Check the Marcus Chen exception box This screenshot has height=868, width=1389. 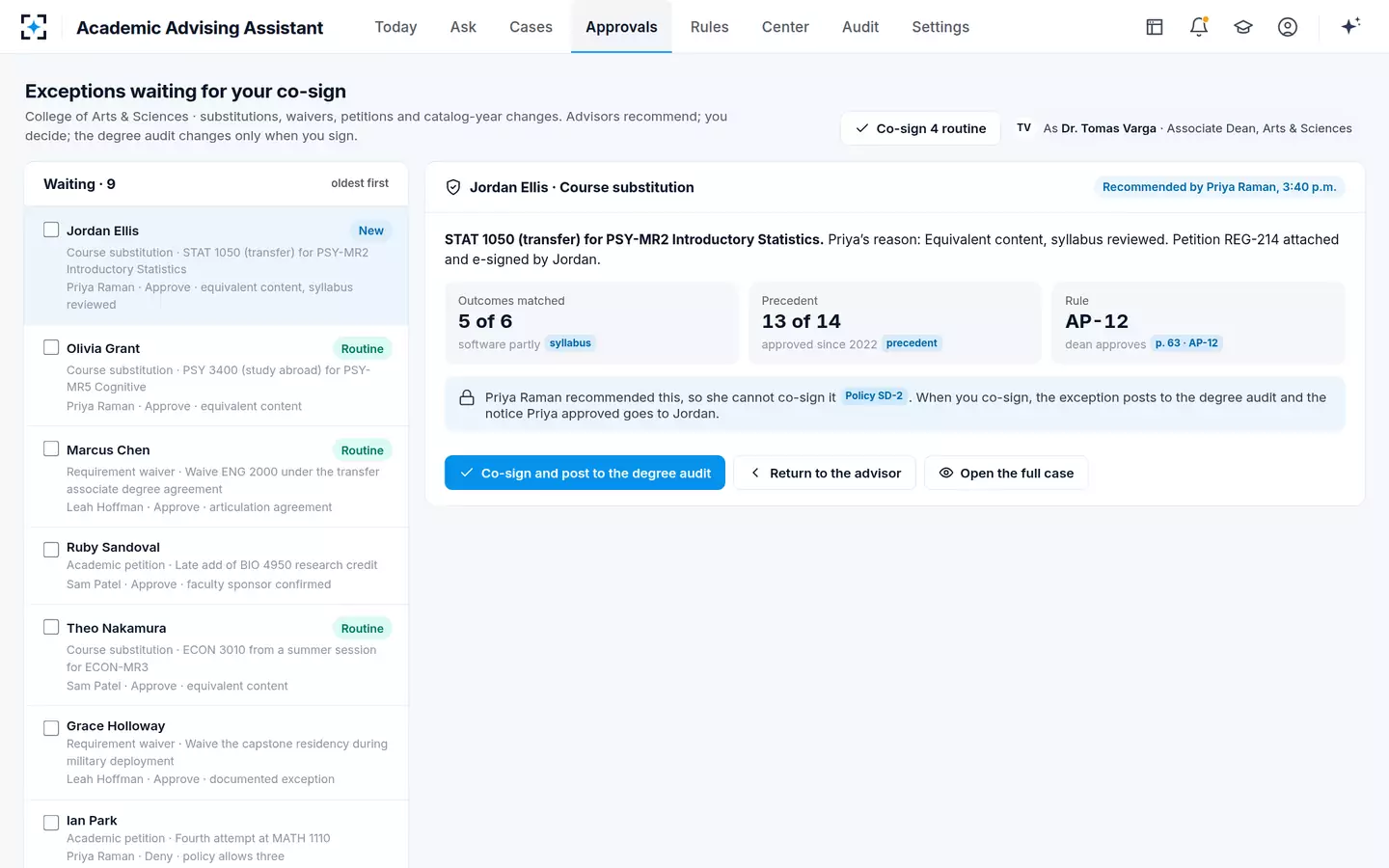point(51,448)
